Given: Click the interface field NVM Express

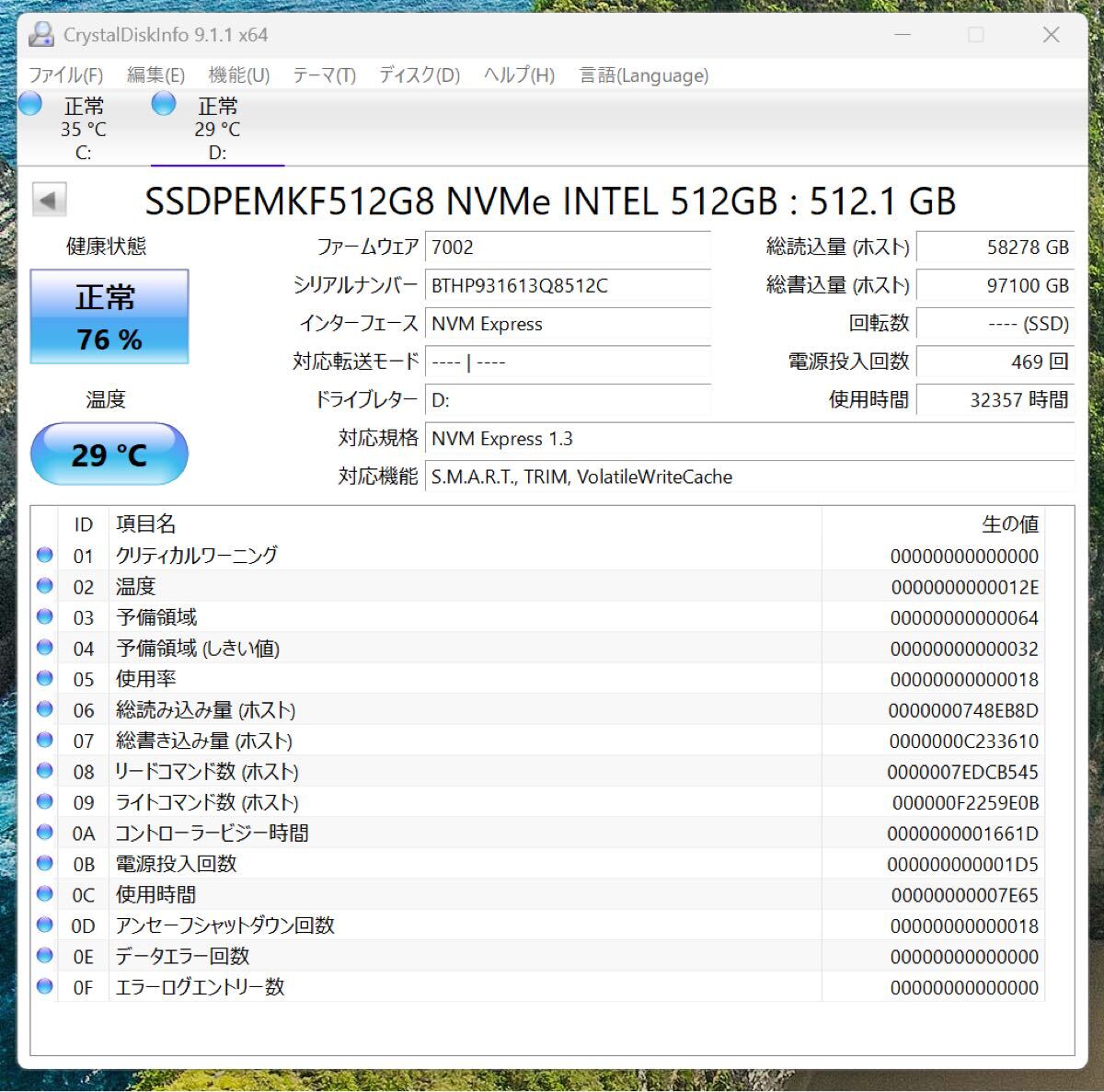Looking at the screenshot, I should coord(568,324).
